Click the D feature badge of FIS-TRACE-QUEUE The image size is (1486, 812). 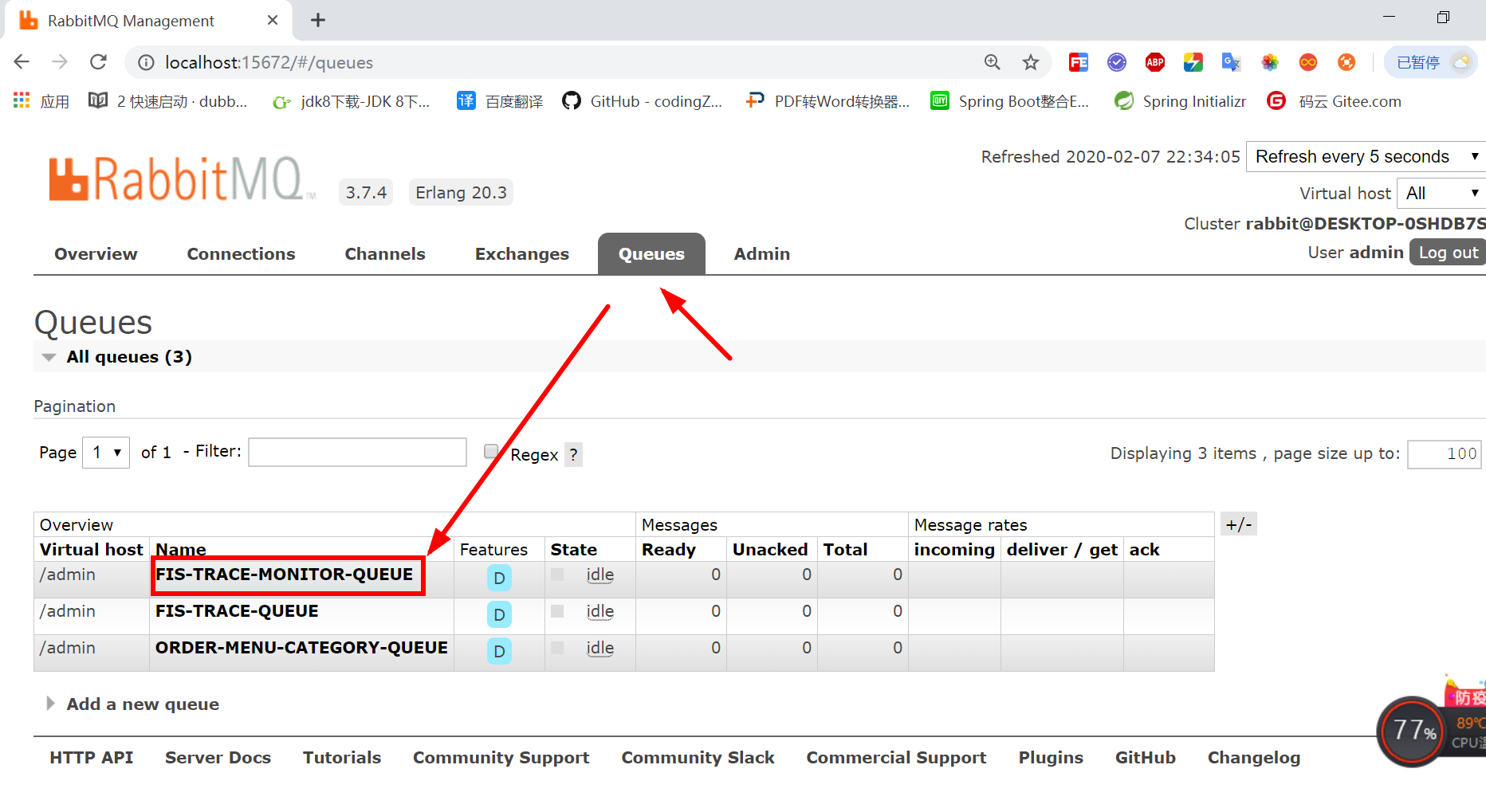pos(499,614)
